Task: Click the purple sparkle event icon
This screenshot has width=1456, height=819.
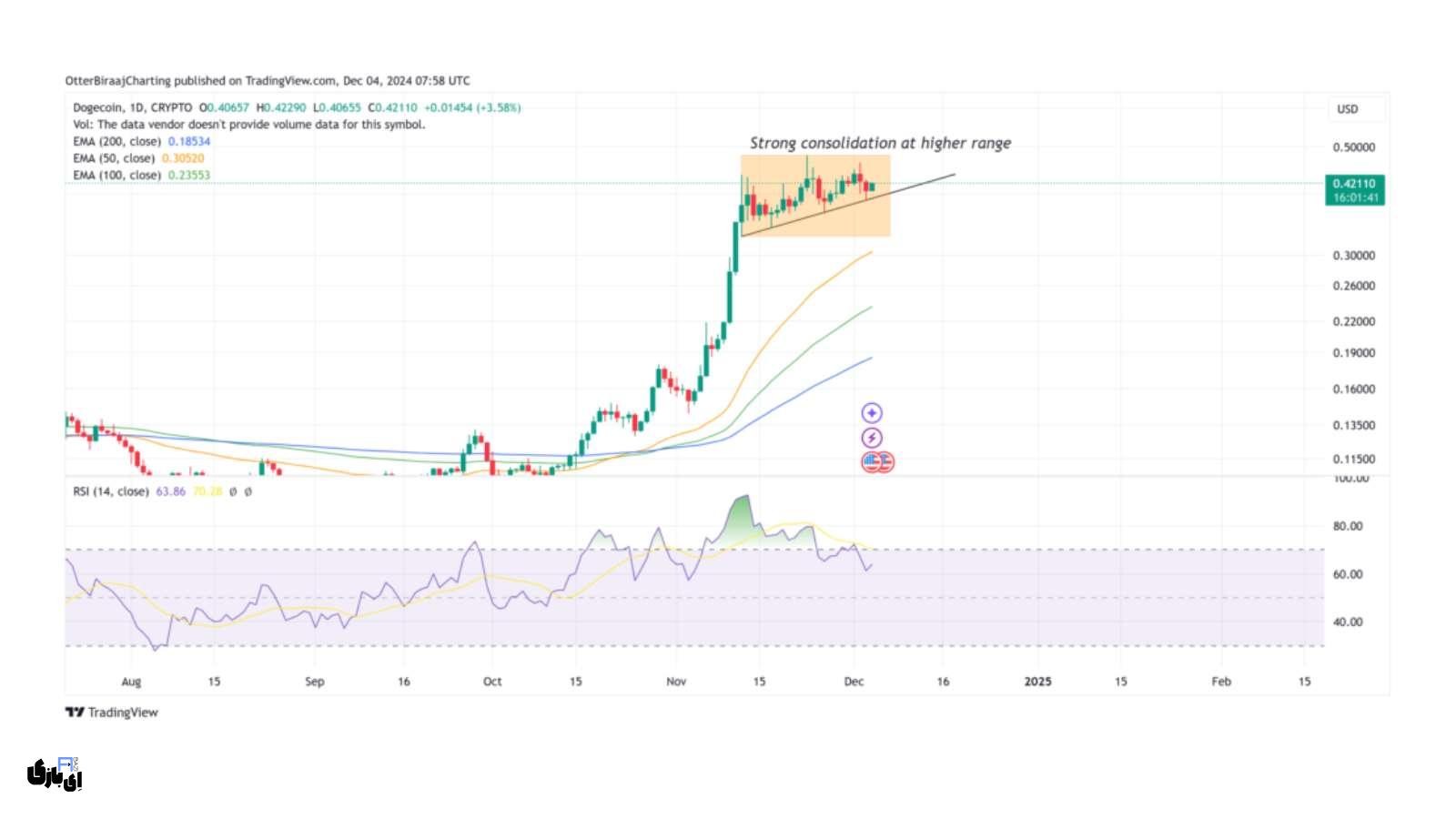Action: tap(871, 413)
